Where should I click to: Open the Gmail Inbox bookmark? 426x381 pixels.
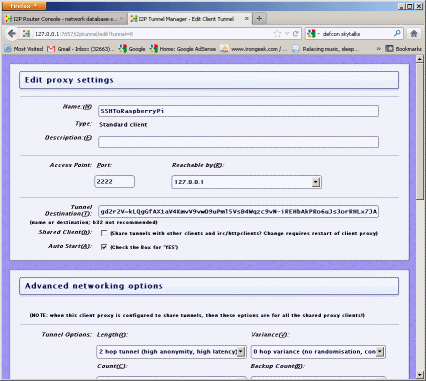click(80, 49)
